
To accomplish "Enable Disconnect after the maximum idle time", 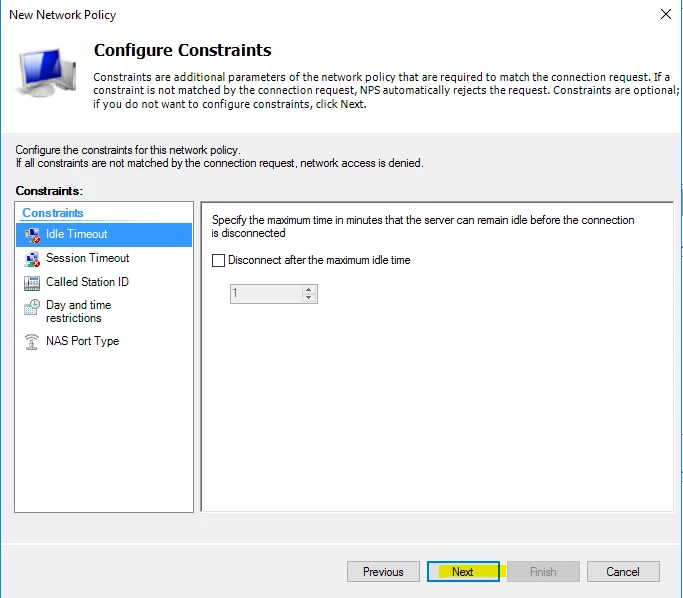I will point(218,260).
